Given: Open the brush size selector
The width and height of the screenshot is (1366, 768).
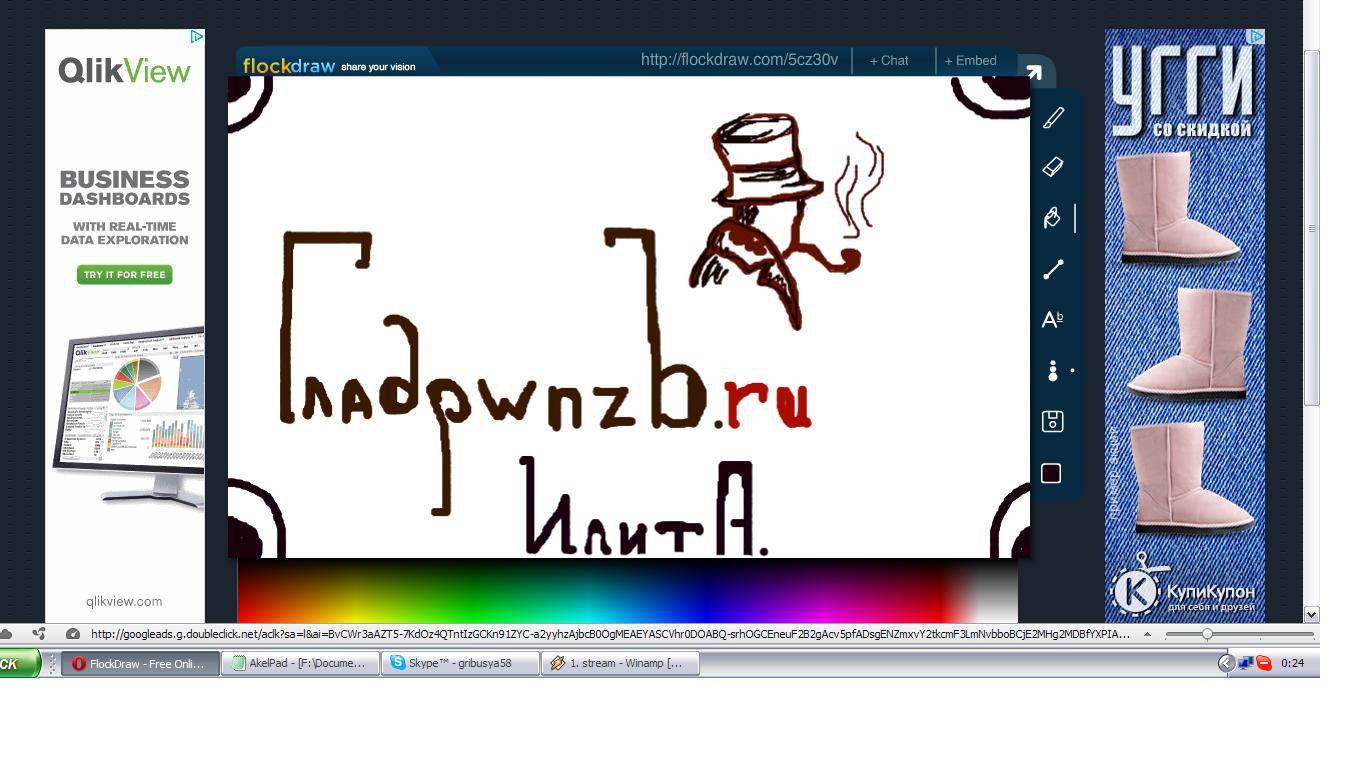Looking at the screenshot, I should pyautogui.click(x=1053, y=371).
